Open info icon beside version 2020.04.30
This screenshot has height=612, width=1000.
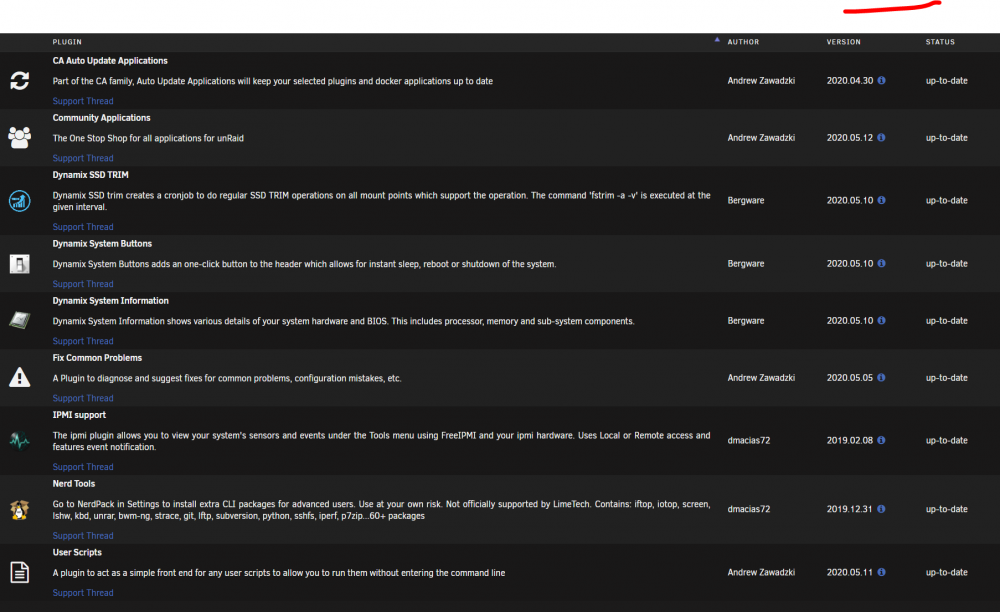click(881, 80)
